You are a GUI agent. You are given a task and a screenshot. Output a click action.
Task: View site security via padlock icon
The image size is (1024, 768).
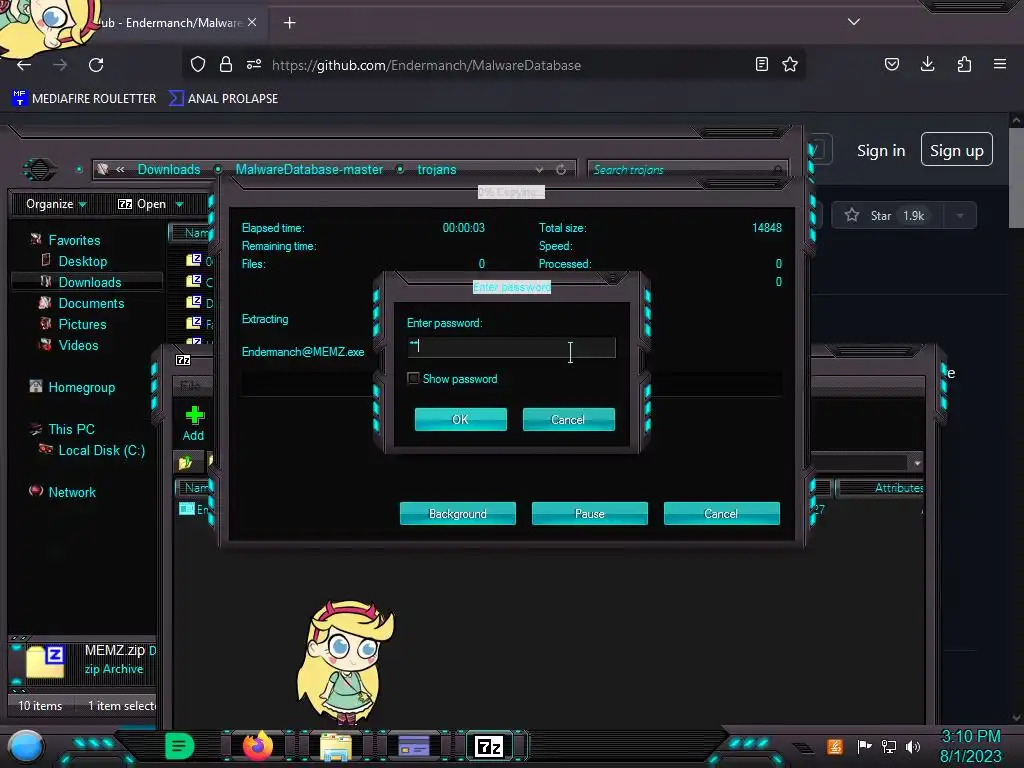pyautogui.click(x=226, y=65)
